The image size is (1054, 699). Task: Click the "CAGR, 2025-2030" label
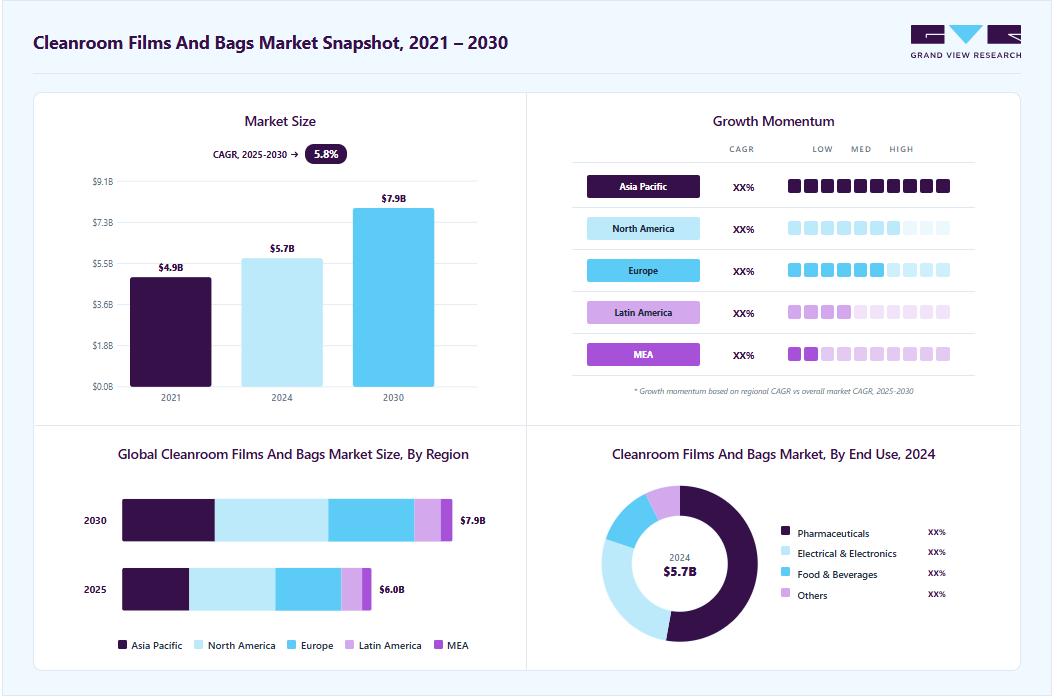(250, 154)
